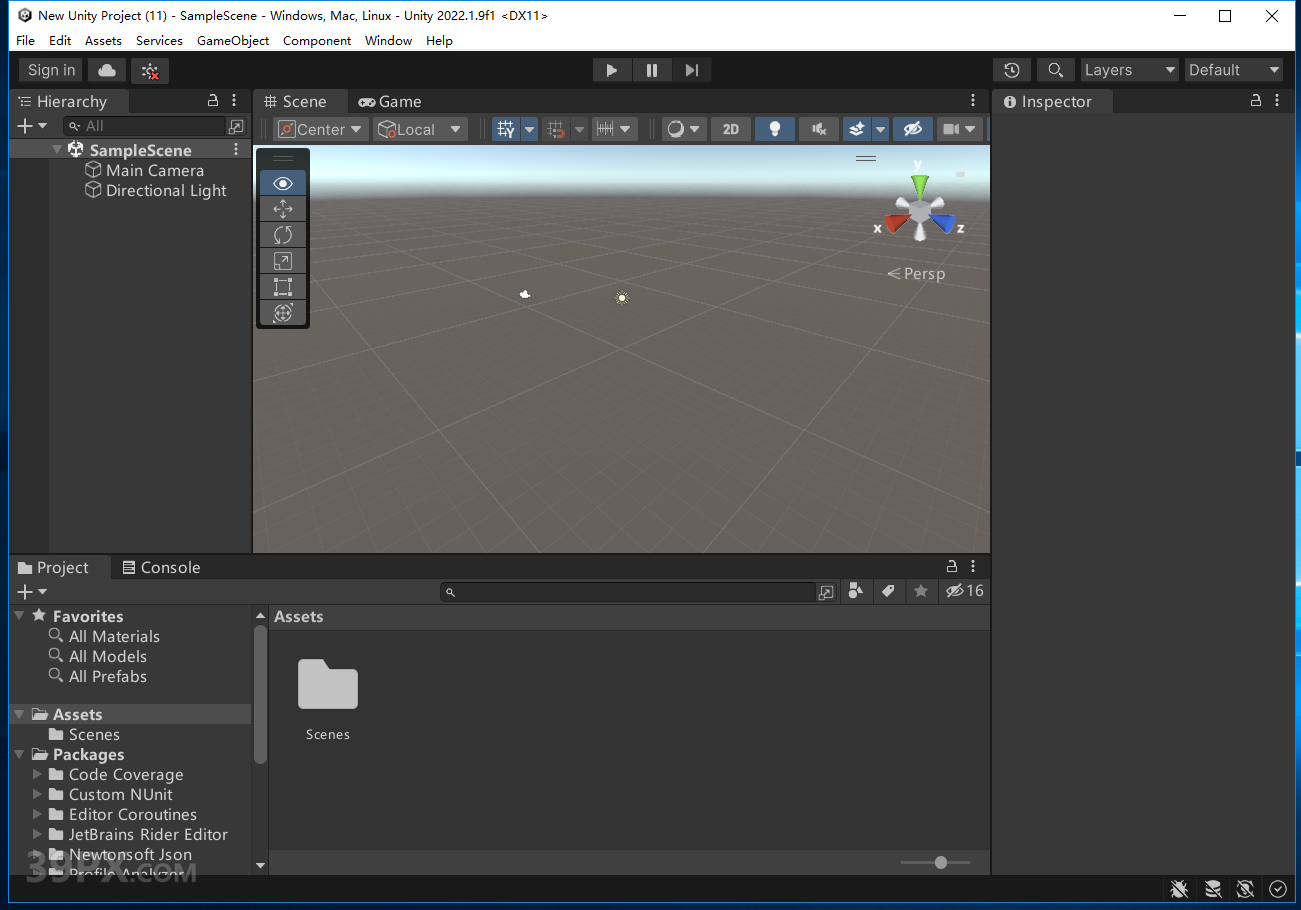Open the Window menu
This screenshot has width=1301, height=910.
coord(388,41)
